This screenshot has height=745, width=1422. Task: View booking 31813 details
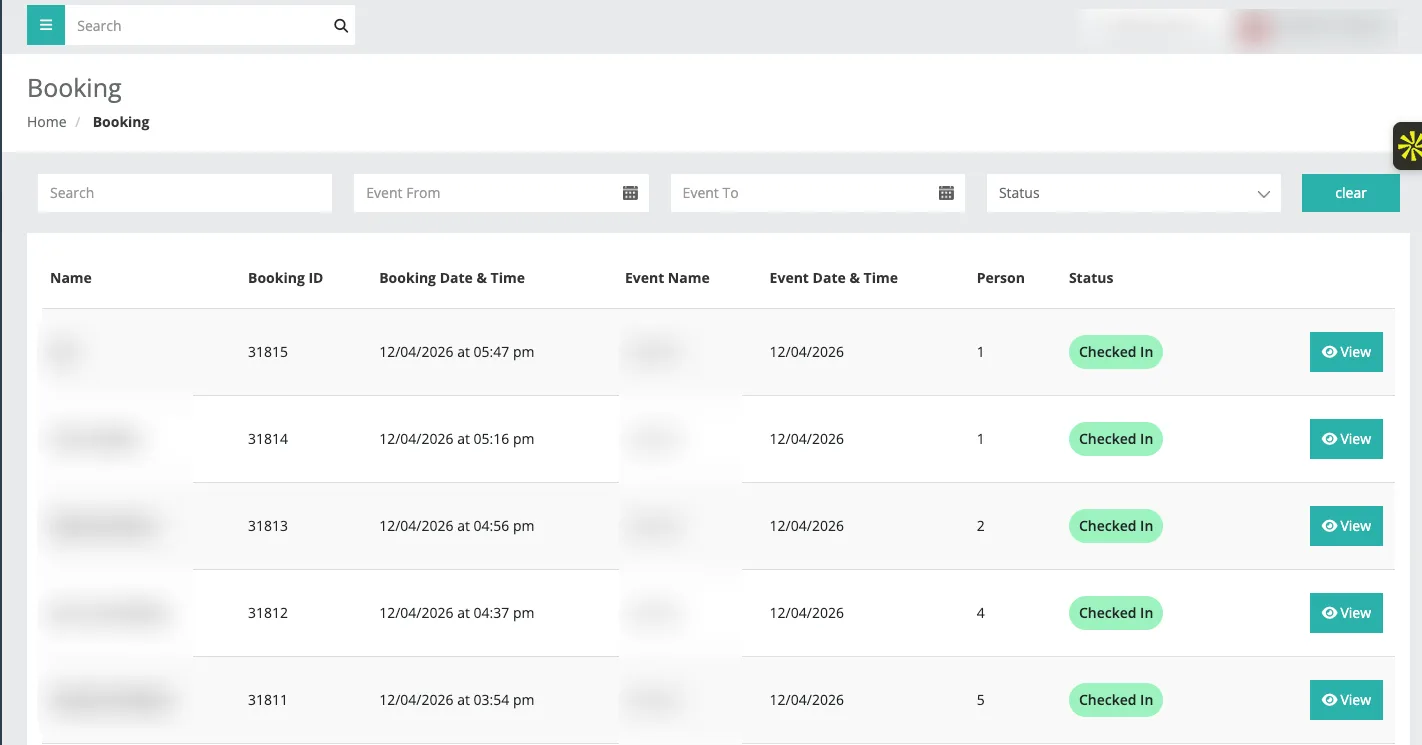(1346, 526)
